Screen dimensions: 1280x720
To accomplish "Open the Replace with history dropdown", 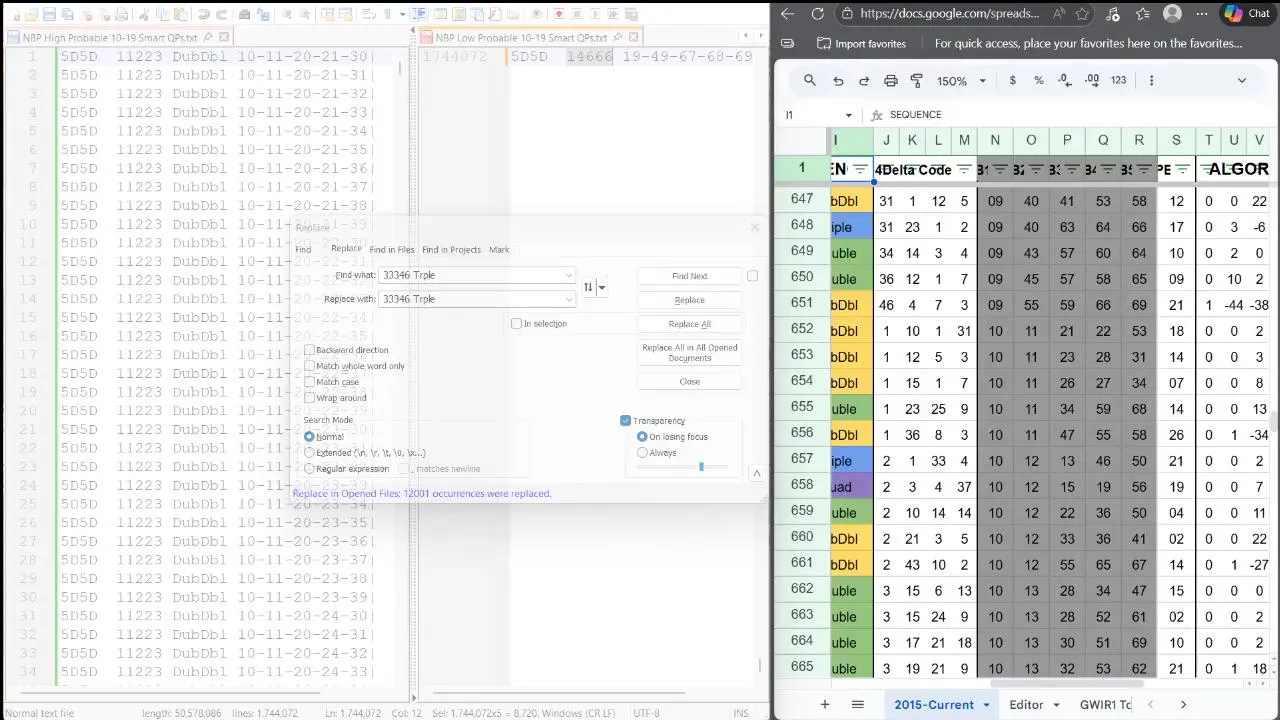I will tap(569, 299).
